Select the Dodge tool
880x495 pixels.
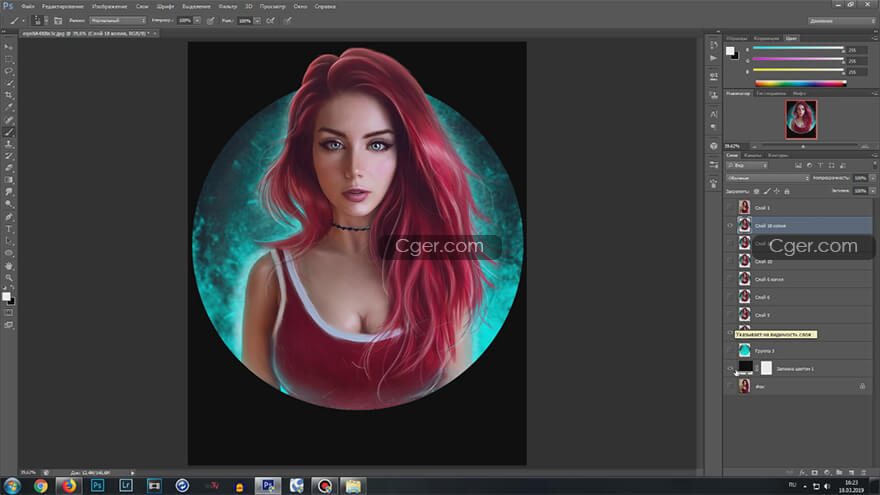[x=8, y=204]
